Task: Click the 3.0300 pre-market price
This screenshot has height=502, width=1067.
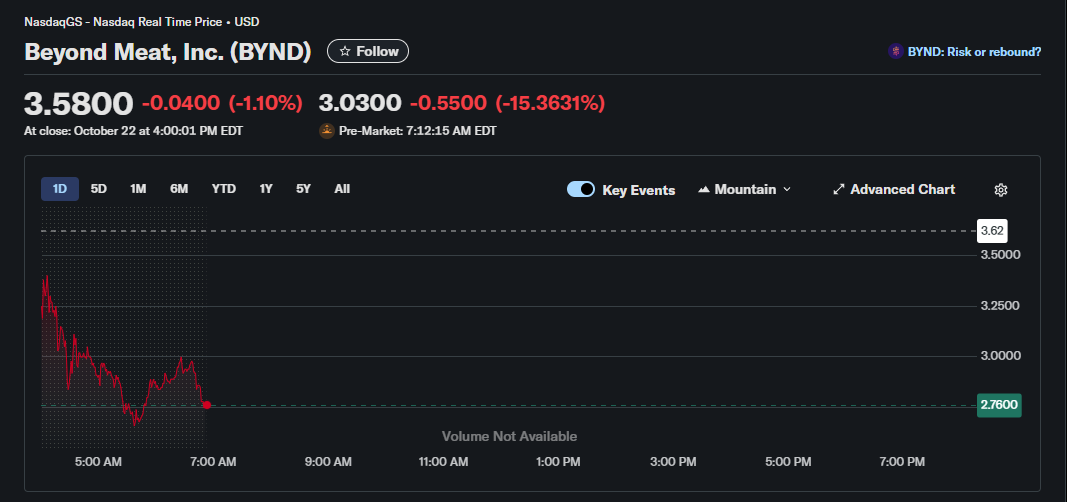Action: pyautogui.click(x=361, y=103)
